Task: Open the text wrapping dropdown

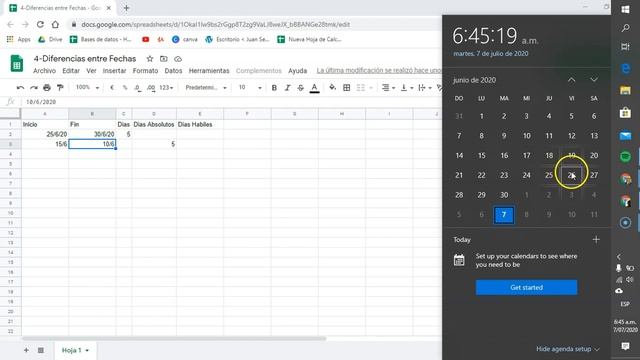Action: (424, 88)
